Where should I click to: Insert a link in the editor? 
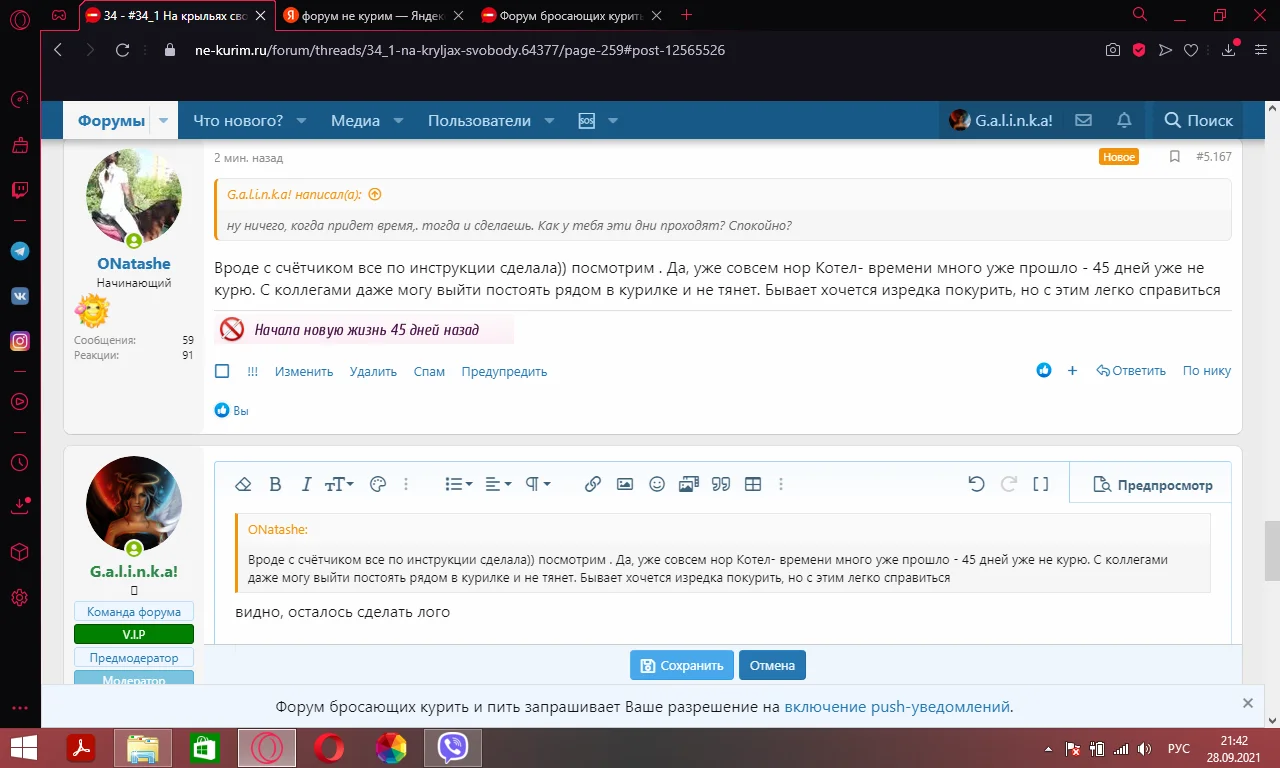tap(592, 484)
